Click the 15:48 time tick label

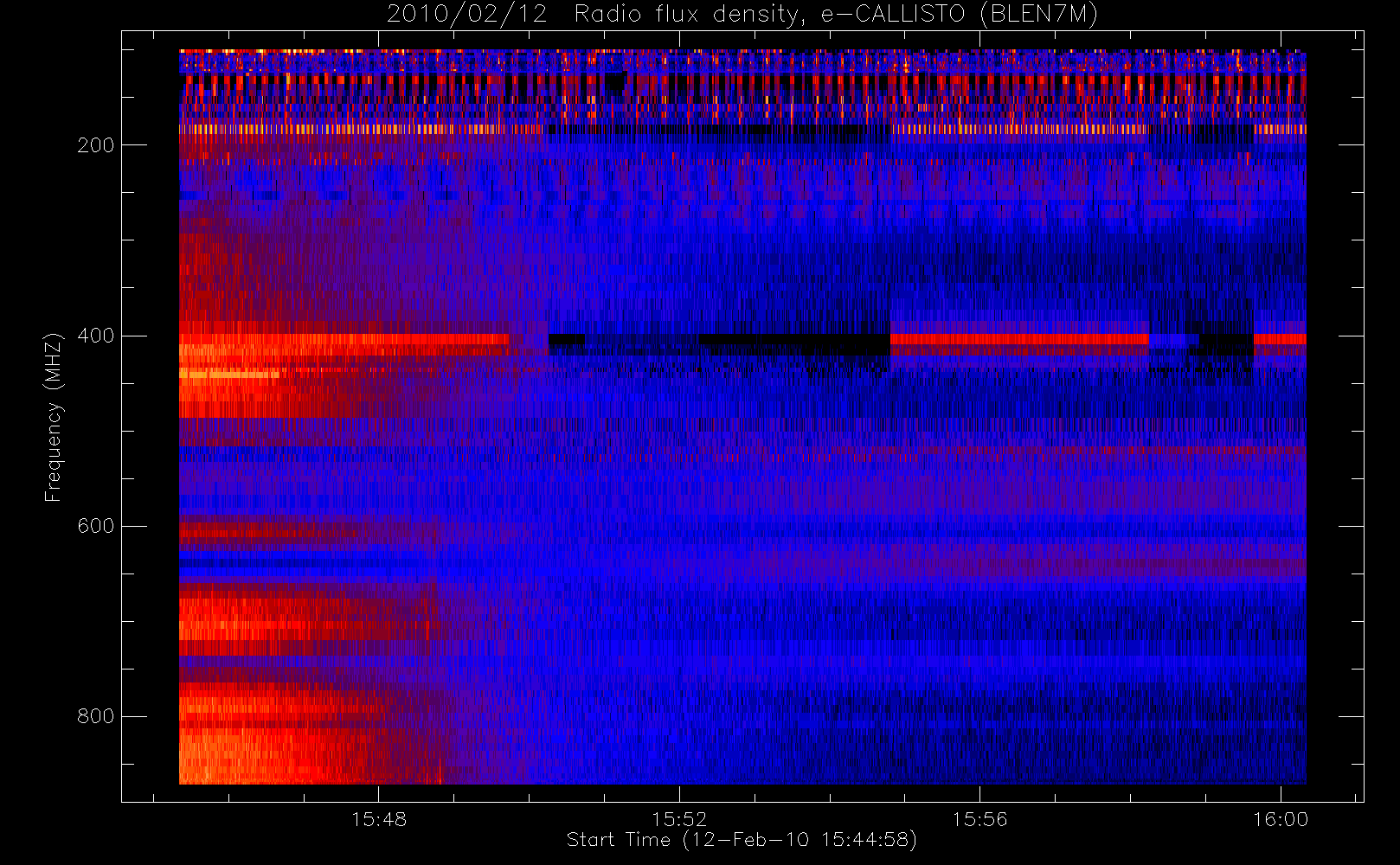click(379, 819)
